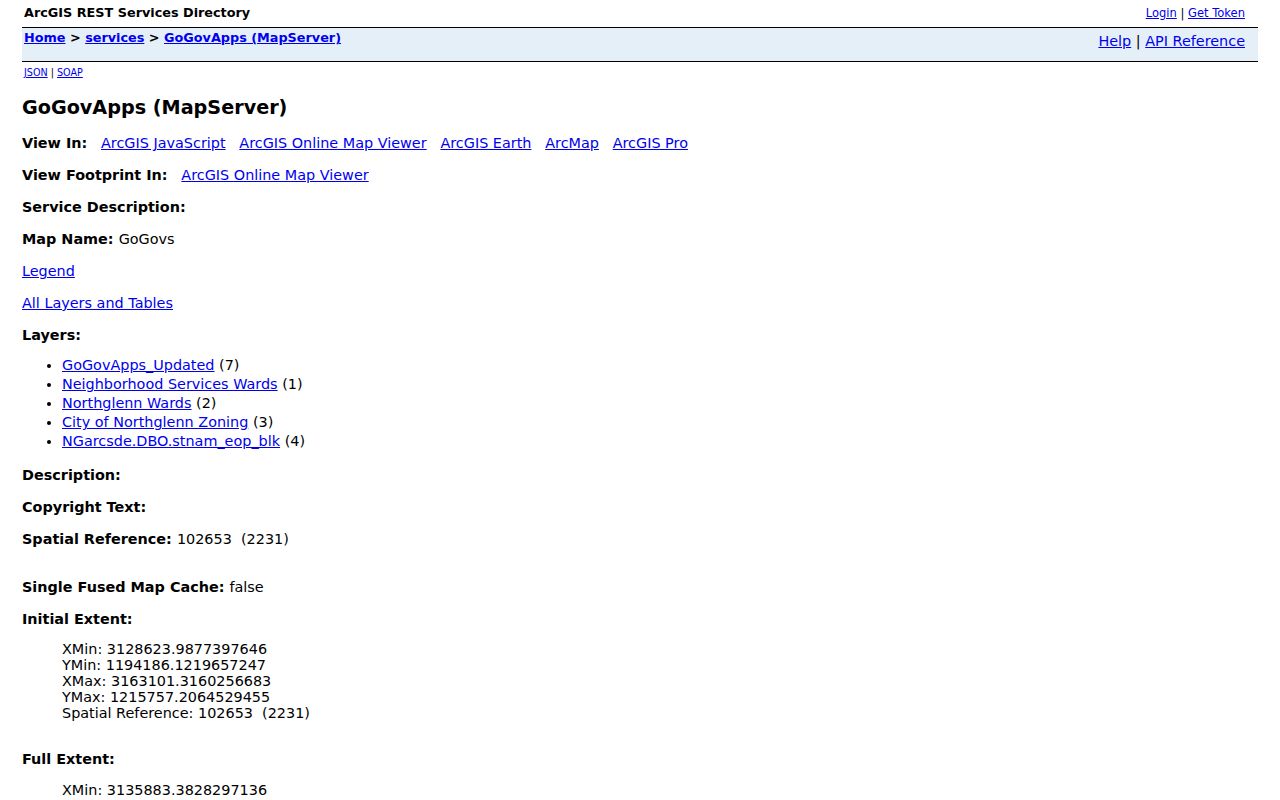Open ArcGIS Online Map Viewer in View In row
The width and height of the screenshot is (1280, 800).
click(333, 143)
